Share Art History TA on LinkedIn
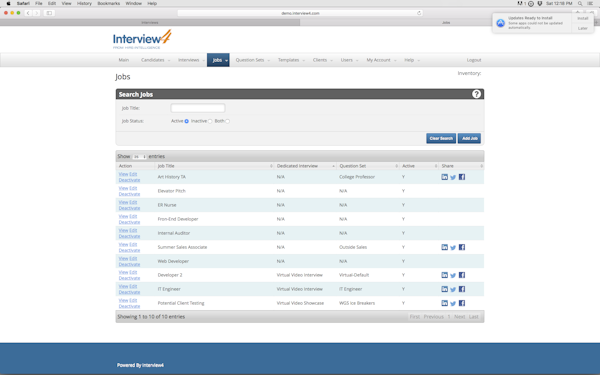This screenshot has width=600, height=375. pyautogui.click(x=444, y=177)
